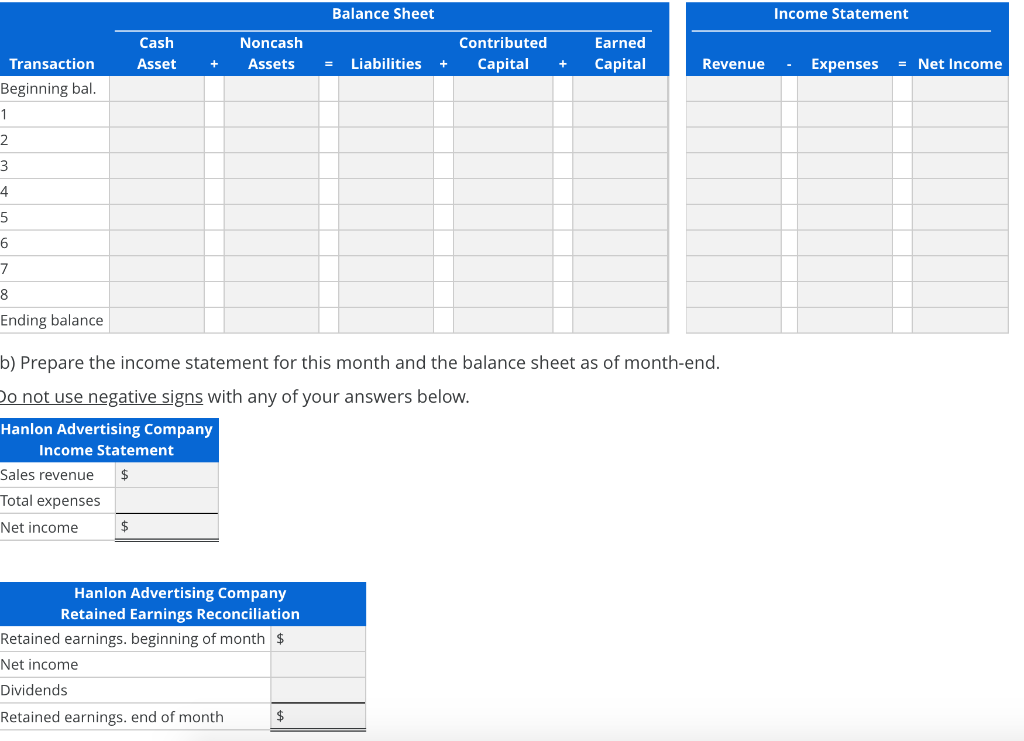
Task: Select transaction 8 Earned Capital cell
Action: coord(620,294)
